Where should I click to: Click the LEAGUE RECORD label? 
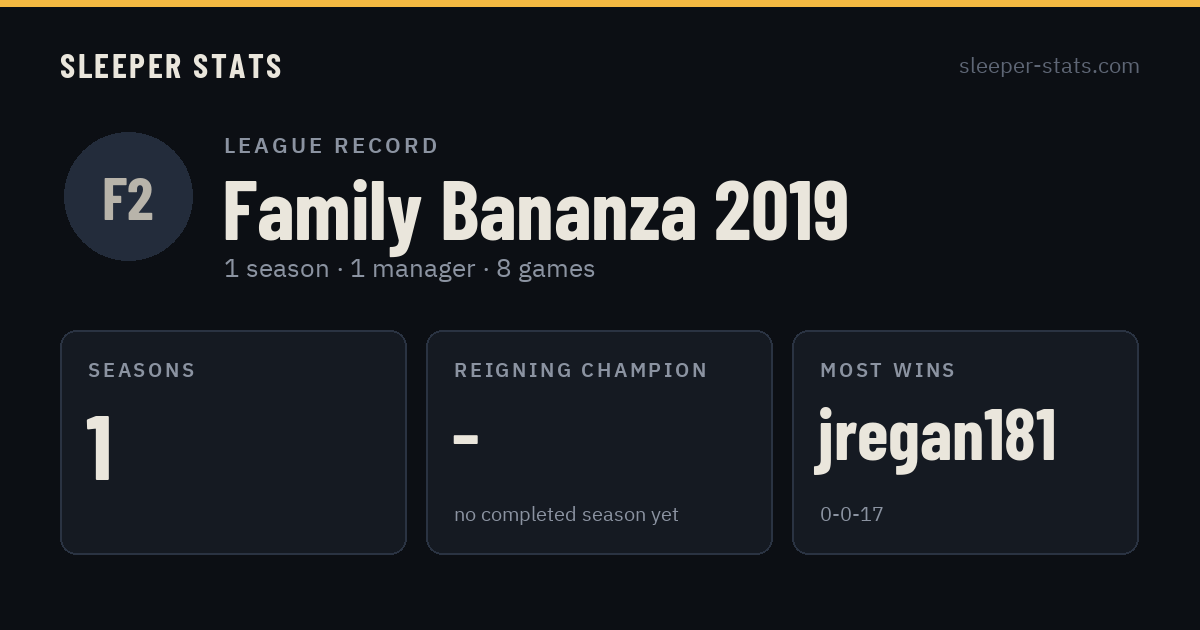point(332,146)
